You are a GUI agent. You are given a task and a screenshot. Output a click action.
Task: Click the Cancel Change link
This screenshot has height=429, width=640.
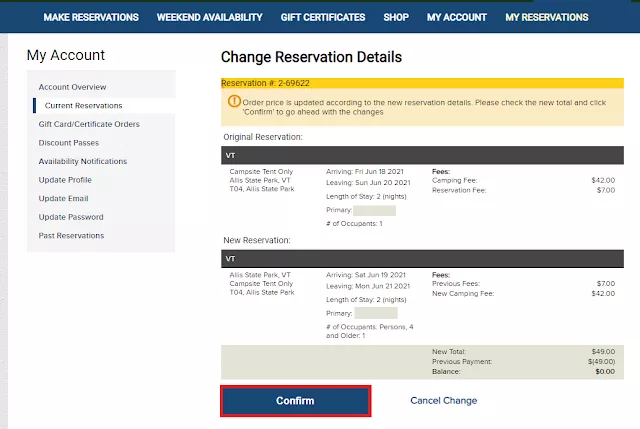pyautogui.click(x=444, y=400)
